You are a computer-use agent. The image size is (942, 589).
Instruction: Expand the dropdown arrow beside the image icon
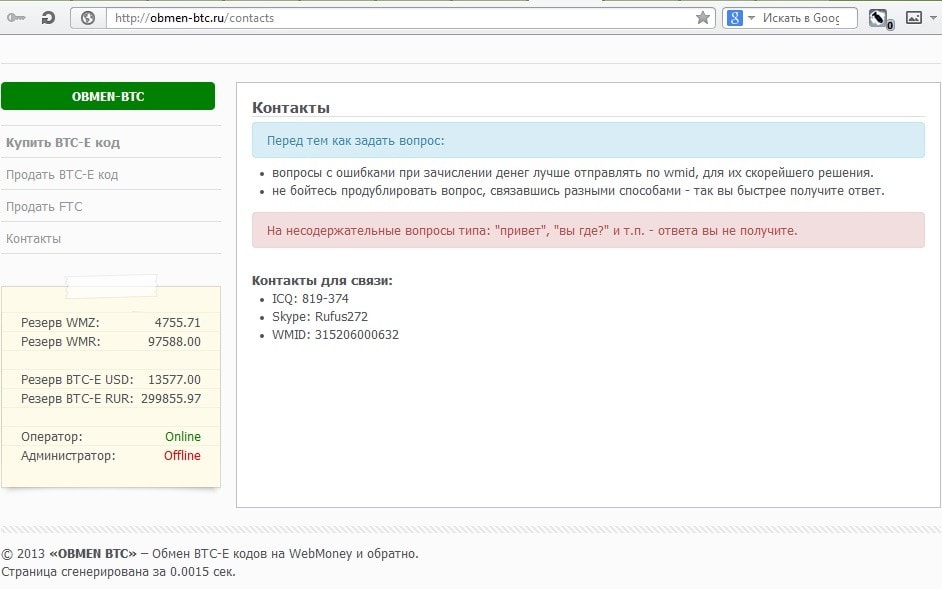point(934,17)
